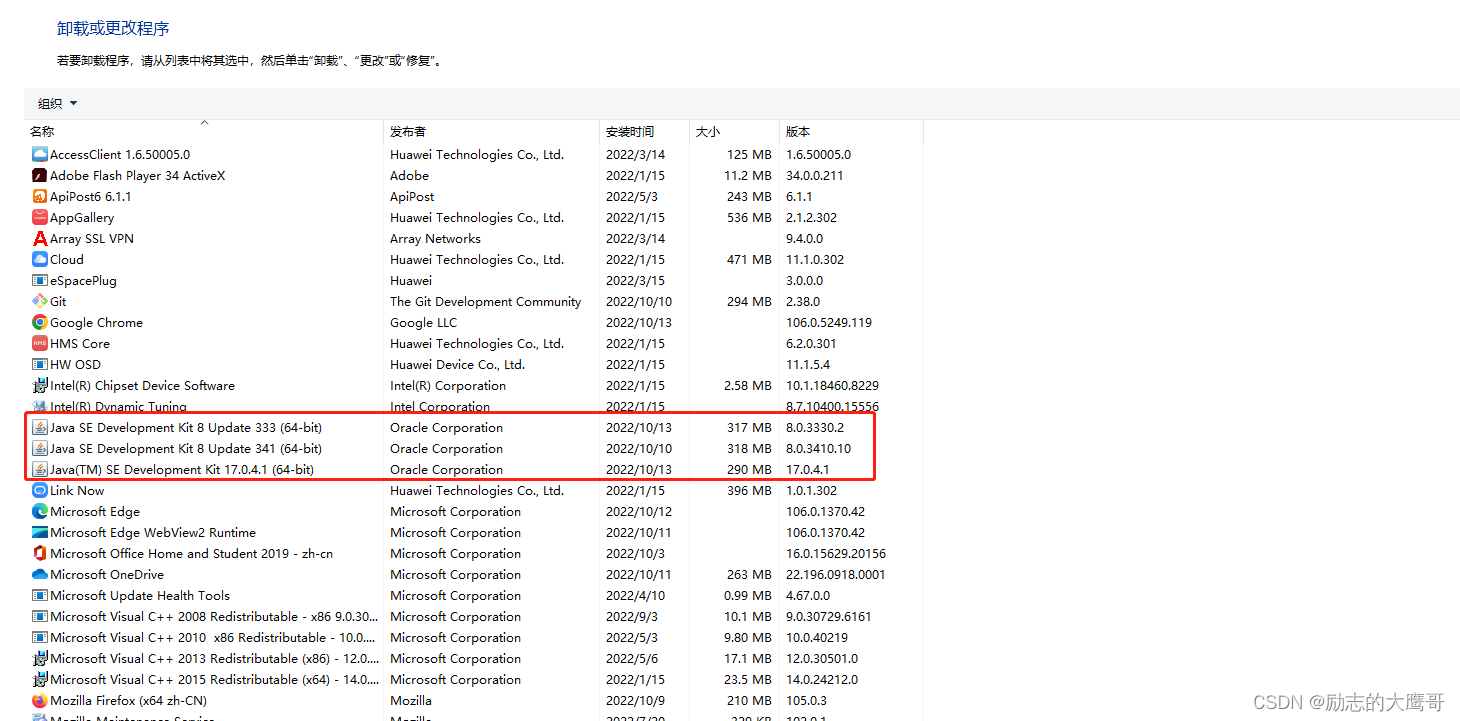Screen dimensions: 1460x721
Task: Click version '2.38.0' of Git
Action: (x=803, y=301)
